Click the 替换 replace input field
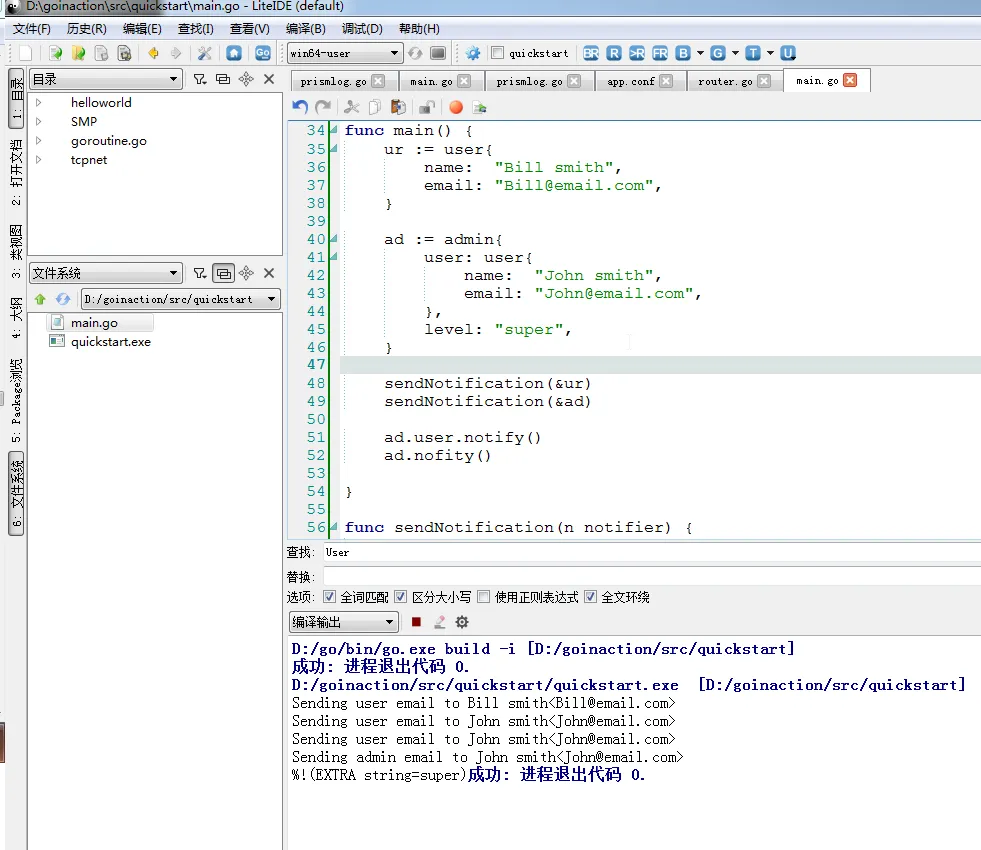Image resolution: width=981 pixels, height=850 pixels. (651, 576)
